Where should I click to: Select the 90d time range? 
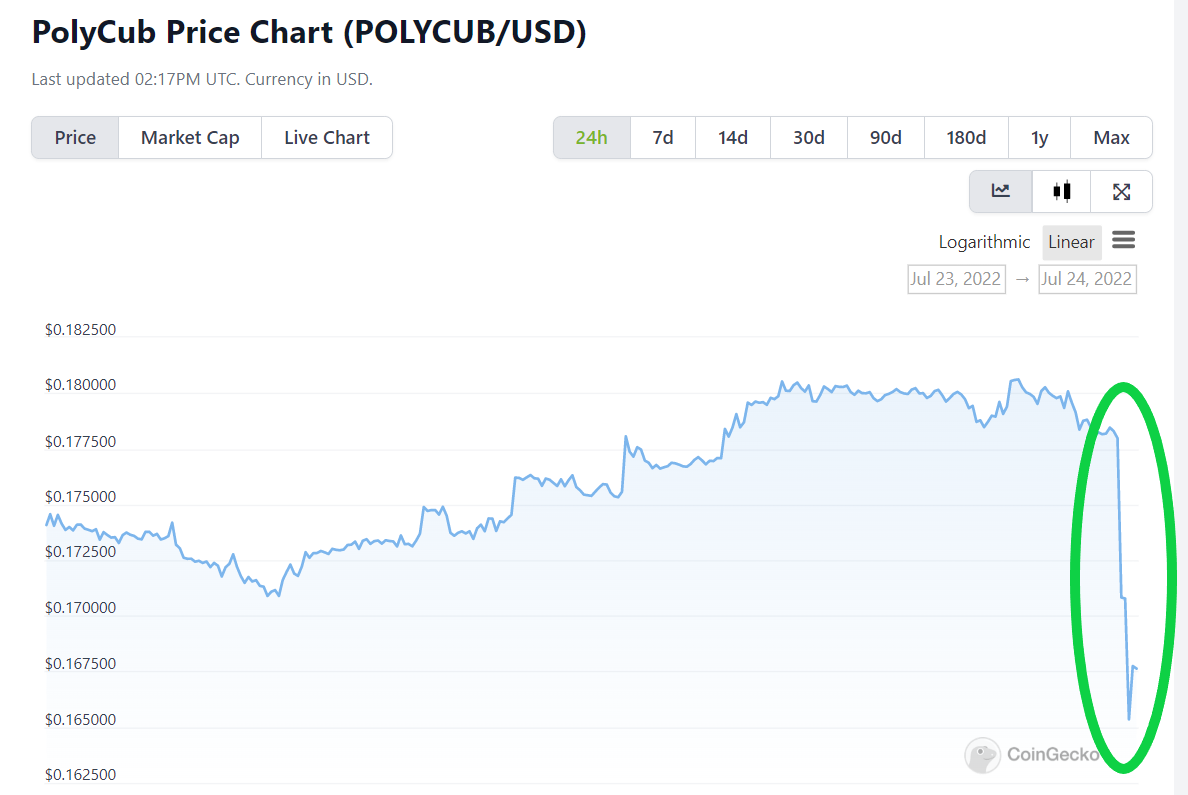(x=886, y=138)
